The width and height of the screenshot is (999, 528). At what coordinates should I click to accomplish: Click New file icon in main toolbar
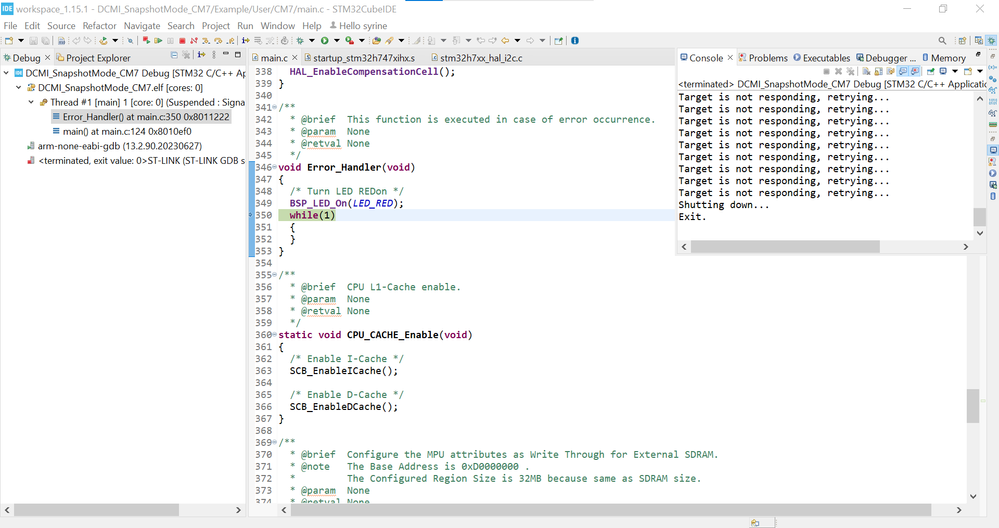point(9,41)
